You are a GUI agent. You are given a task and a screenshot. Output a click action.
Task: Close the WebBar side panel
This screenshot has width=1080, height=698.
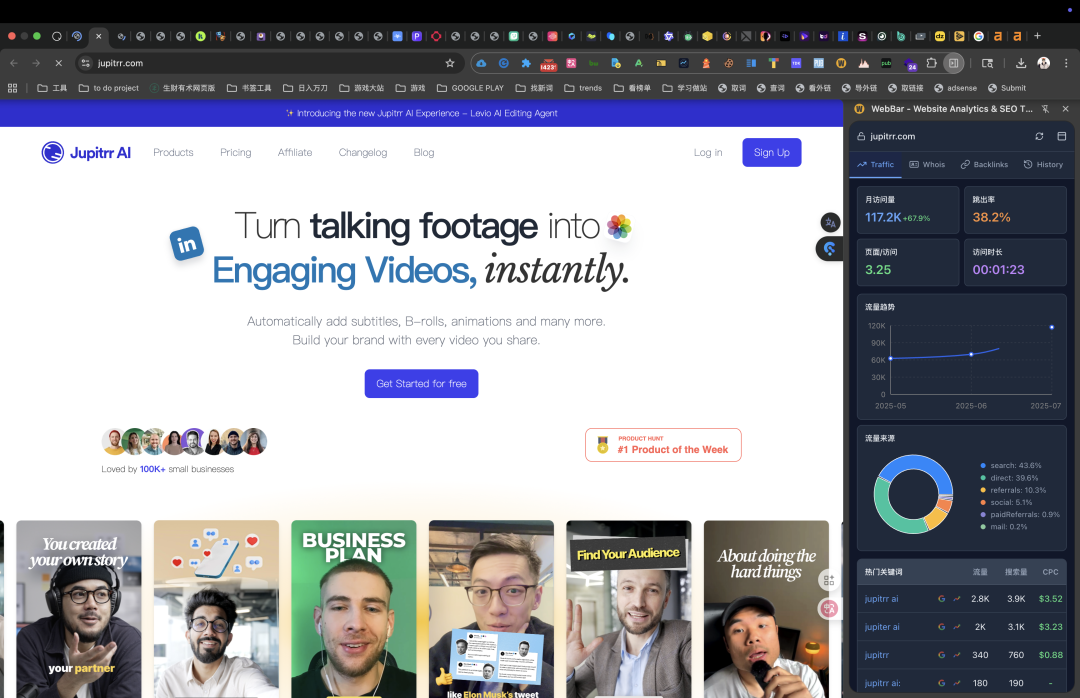click(1066, 109)
